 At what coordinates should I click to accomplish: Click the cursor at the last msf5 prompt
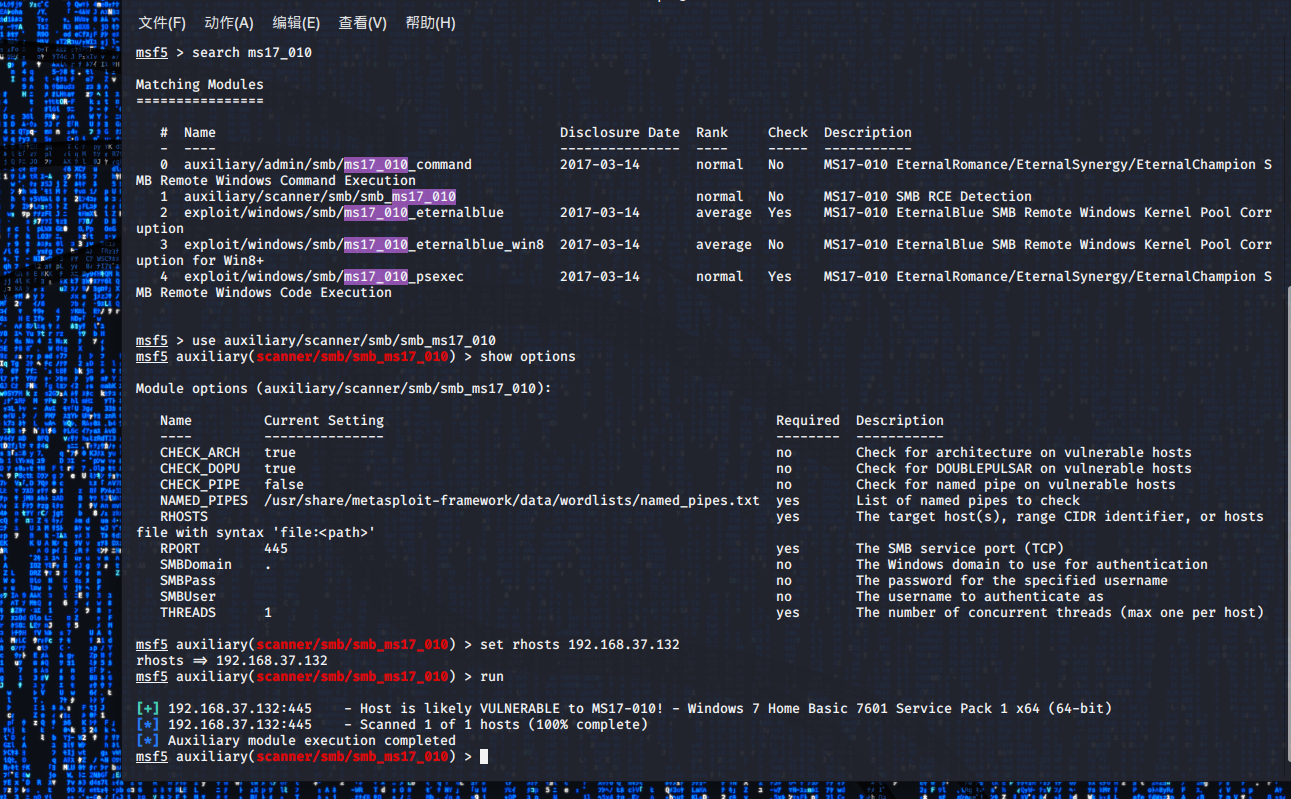click(x=484, y=757)
